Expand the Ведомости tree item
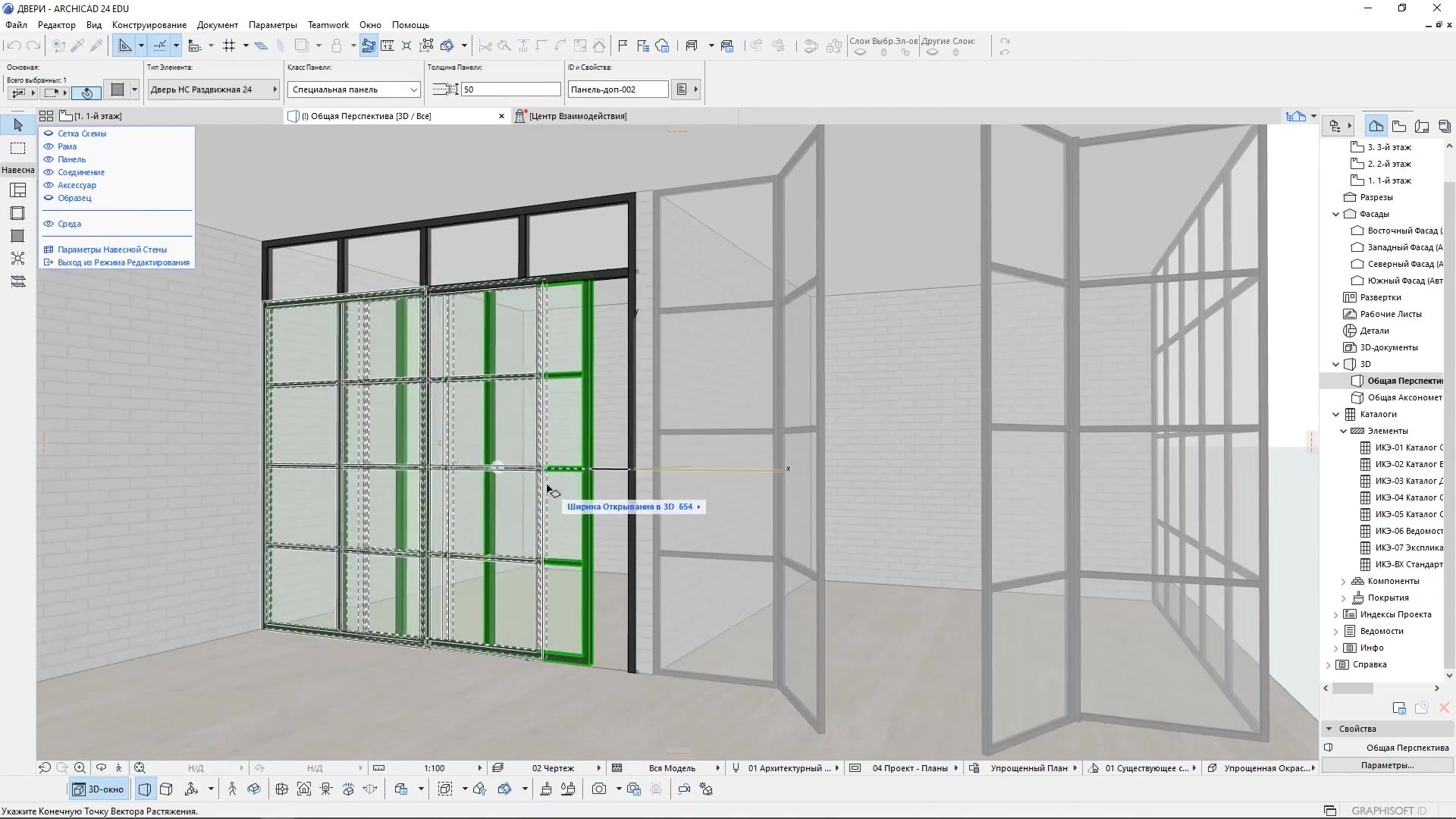 click(1336, 631)
